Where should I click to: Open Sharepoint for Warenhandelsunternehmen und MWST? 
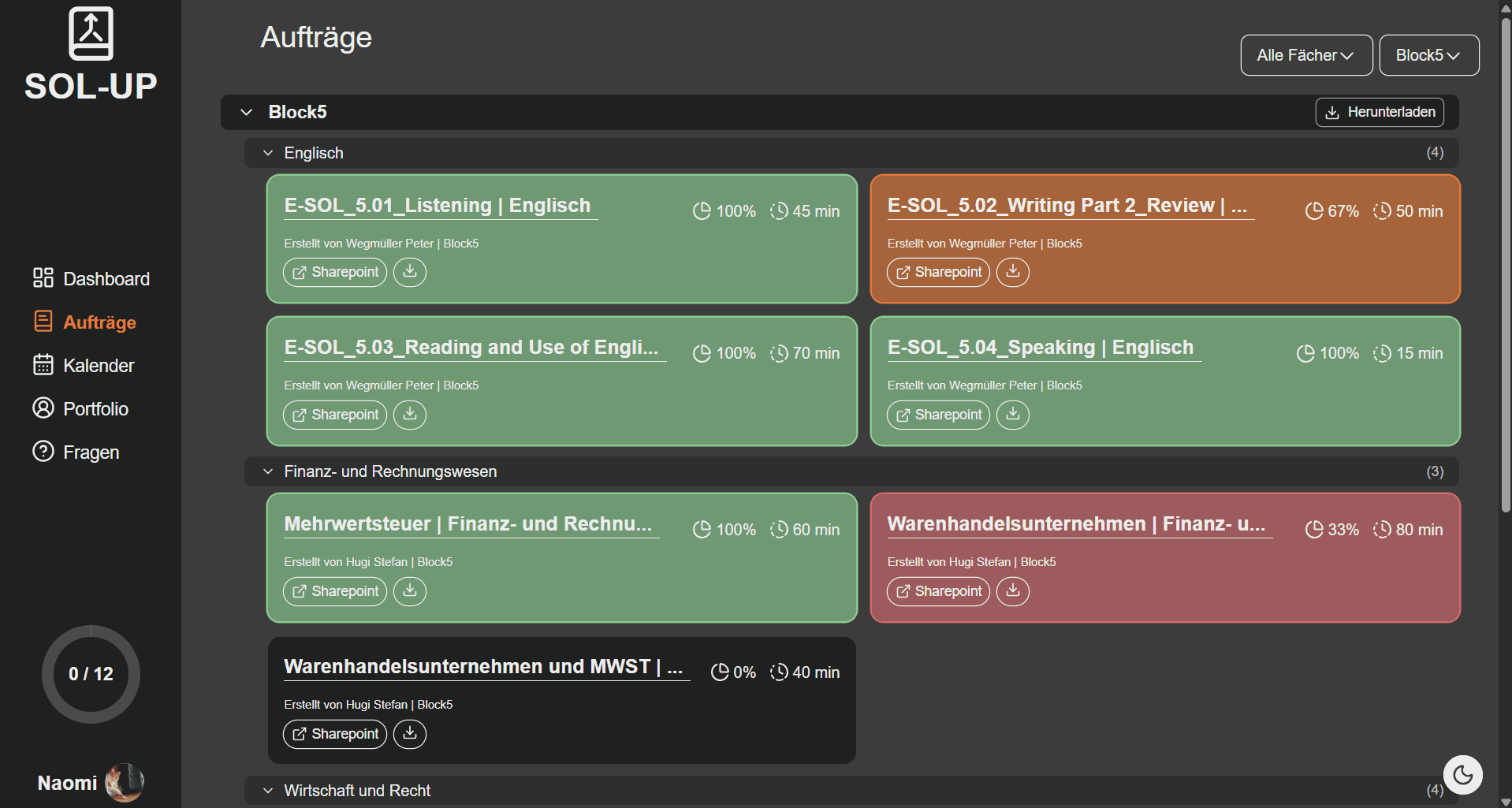pyautogui.click(x=335, y=734)
